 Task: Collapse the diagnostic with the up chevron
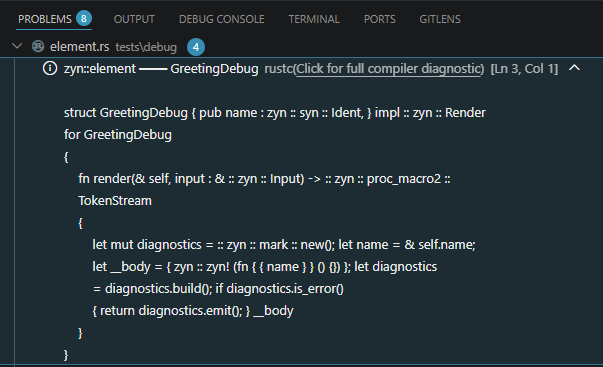pyautogui.click(x=574, y=68)
